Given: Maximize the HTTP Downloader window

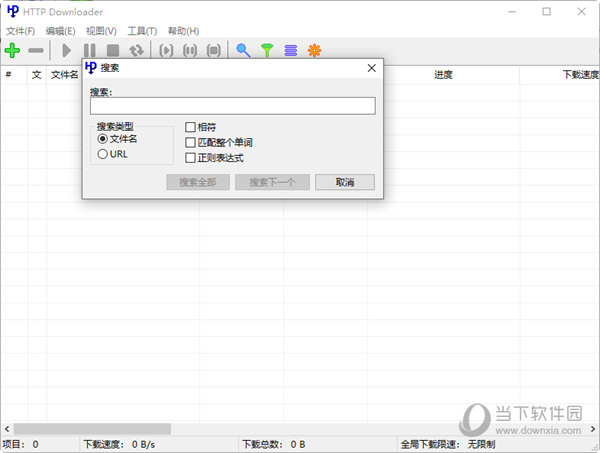Looking at the screenshot, I should pyautogui.click(x=546, y=11).
